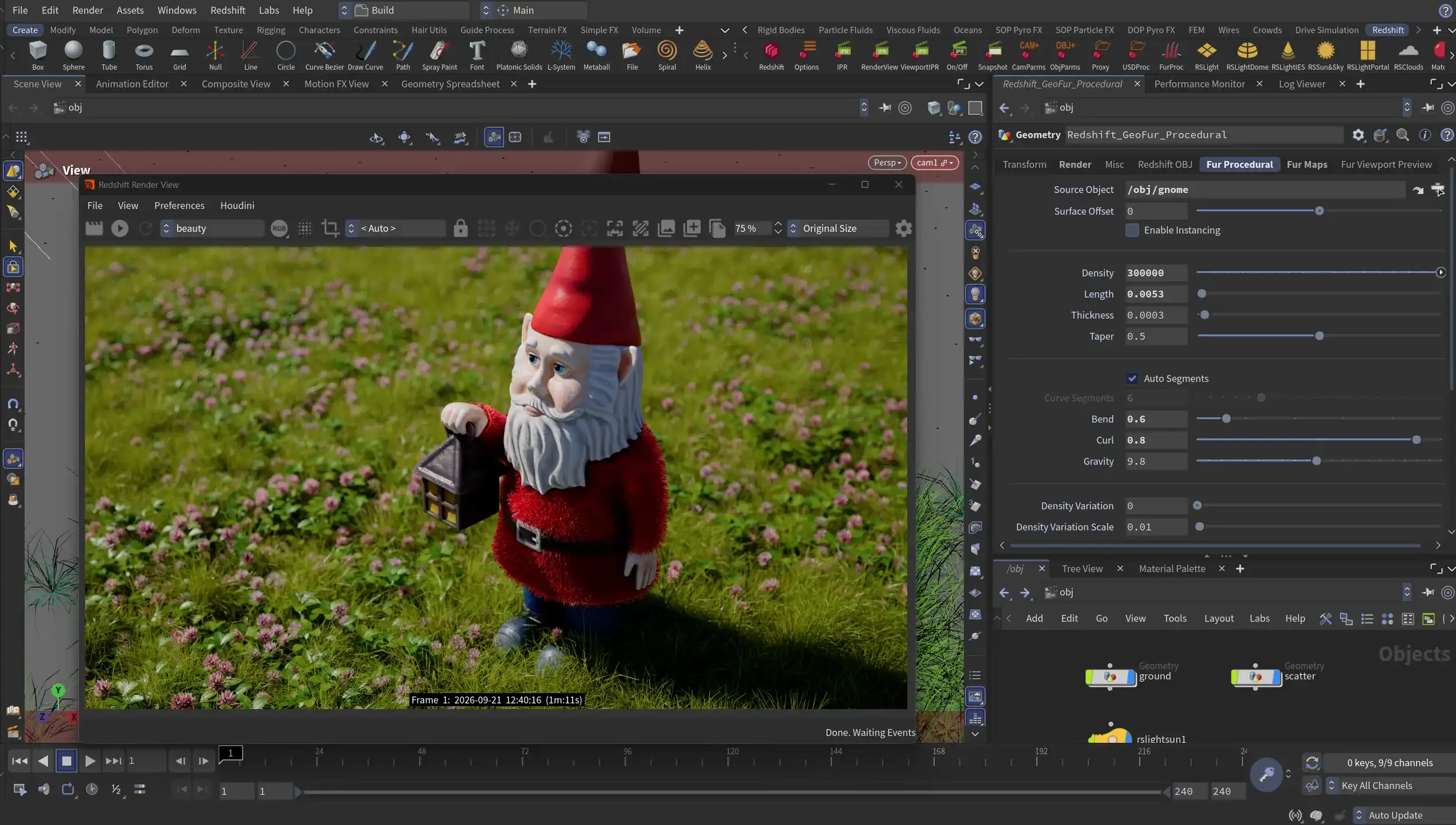Toggle audio speaker icon below timeline
The width and height of the screenshot is (1456, 825).
43,789
